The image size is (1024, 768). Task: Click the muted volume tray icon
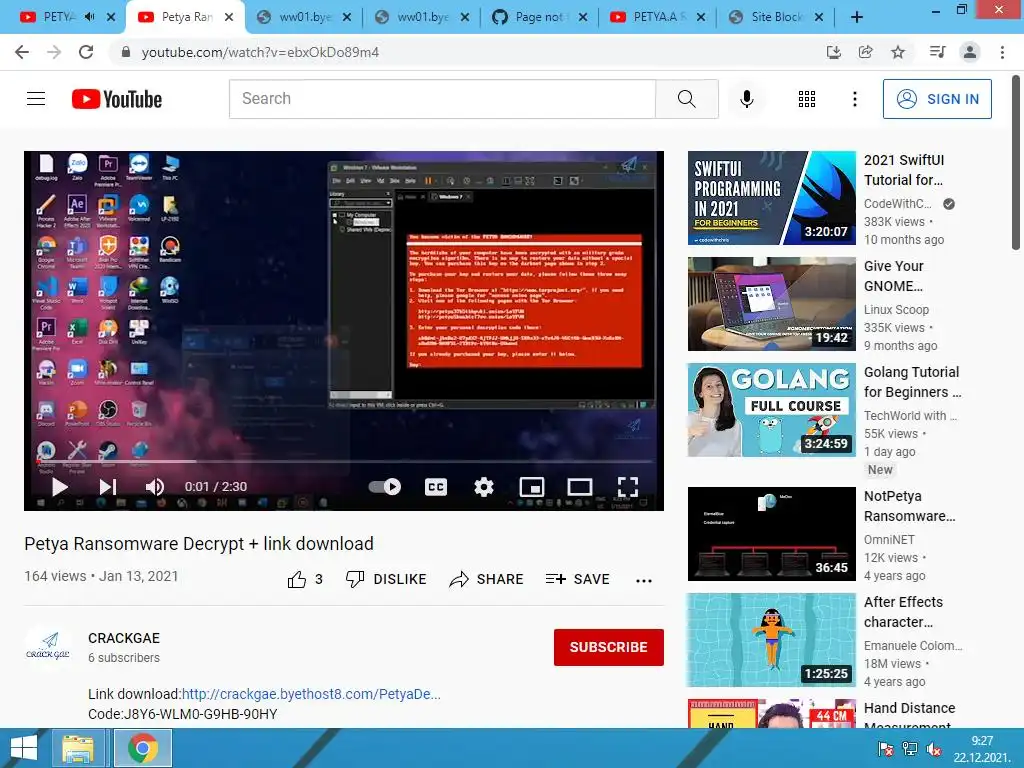tap(934, 749)
